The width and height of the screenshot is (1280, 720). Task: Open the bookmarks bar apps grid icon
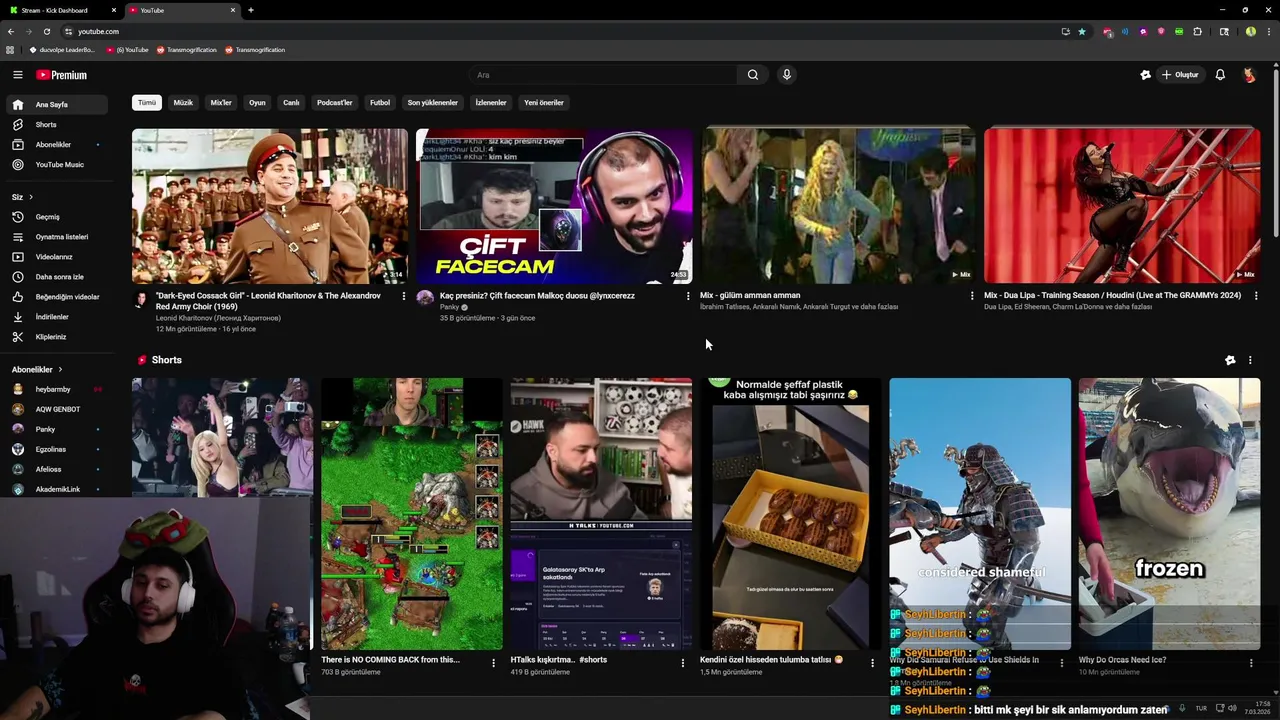point(10,50)
